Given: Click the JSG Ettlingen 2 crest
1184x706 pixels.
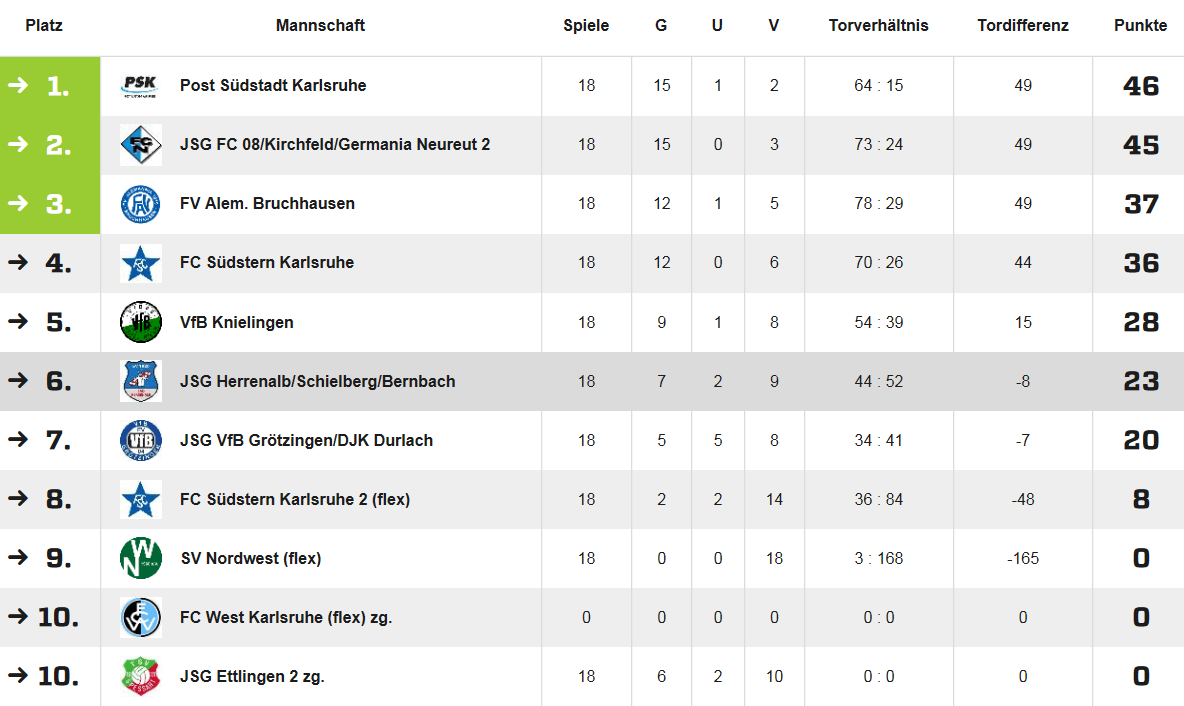Looking at the screenshot, I should (140, 677).
